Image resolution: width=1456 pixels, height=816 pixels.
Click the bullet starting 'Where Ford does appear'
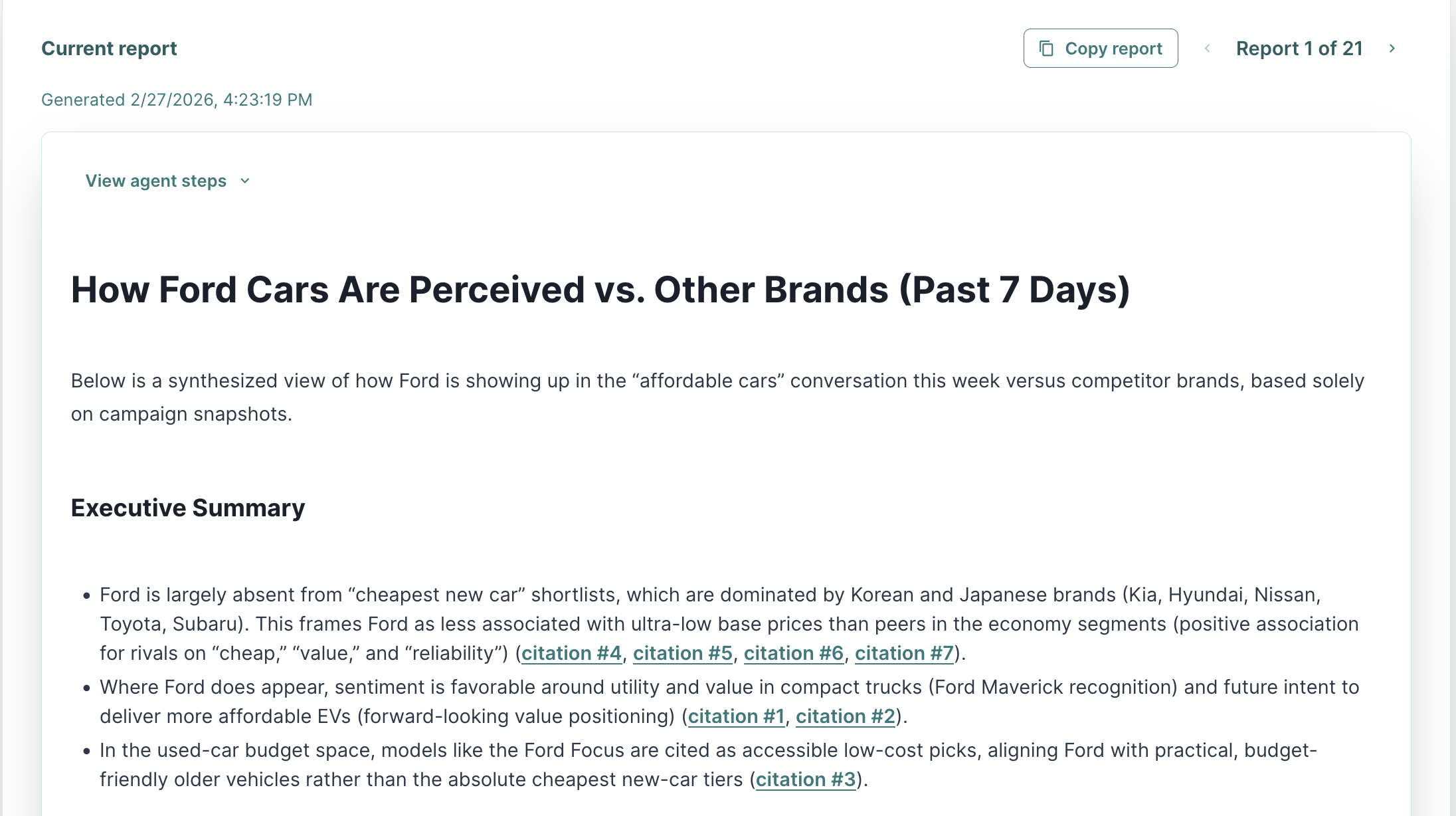729,701
